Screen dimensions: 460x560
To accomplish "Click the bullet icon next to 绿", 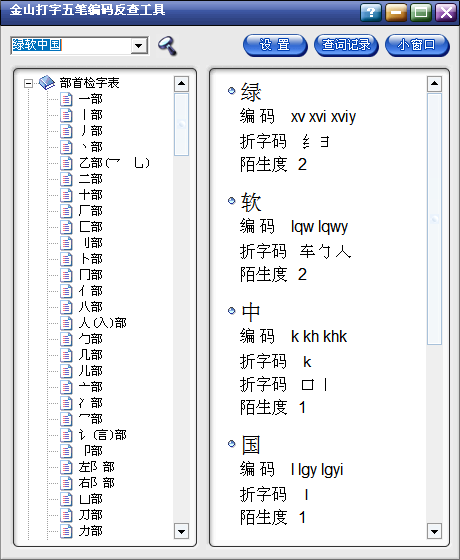I will 231,91.
